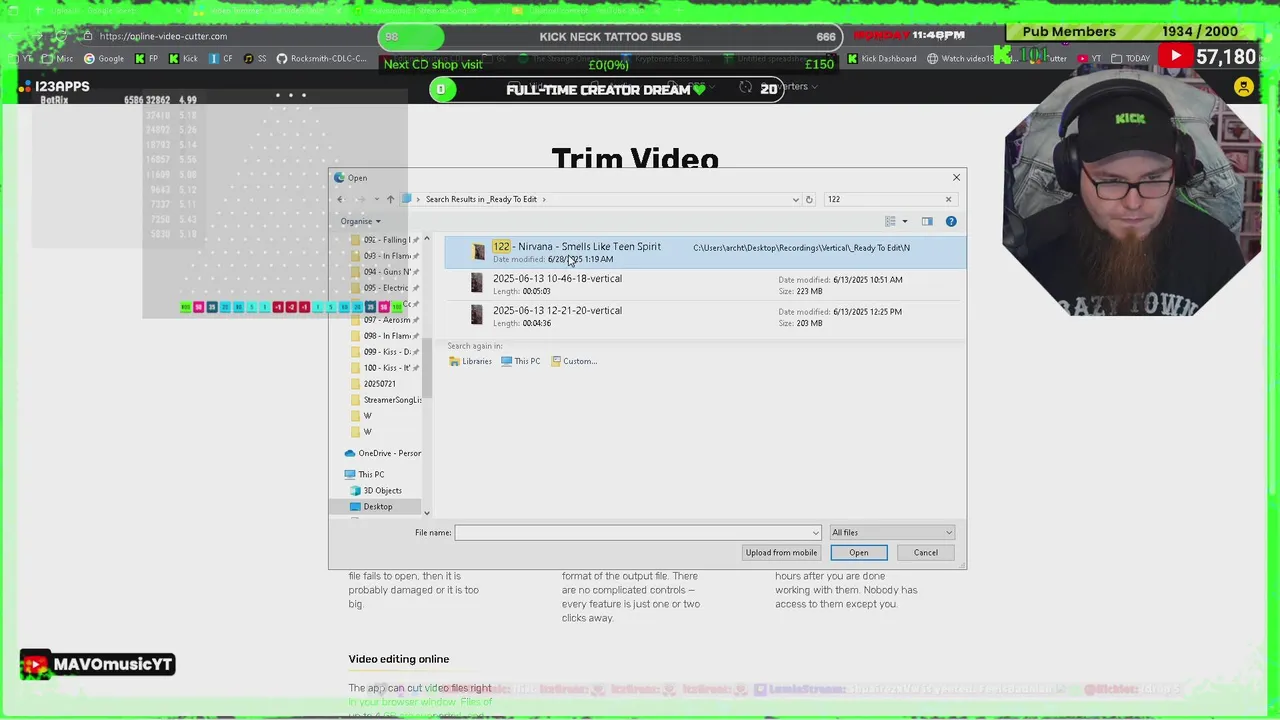Expand the address bar history dropdown

point(796,199)
